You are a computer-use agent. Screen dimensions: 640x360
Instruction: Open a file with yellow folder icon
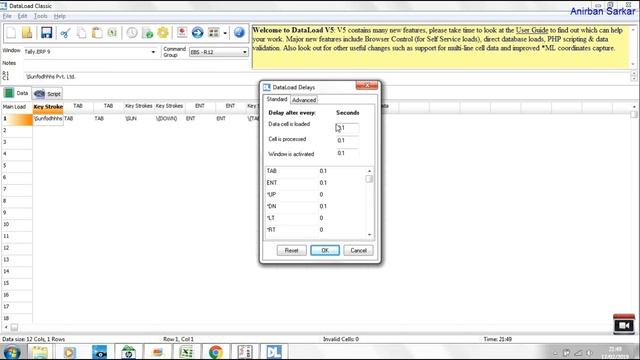click(x=27, y=33)
